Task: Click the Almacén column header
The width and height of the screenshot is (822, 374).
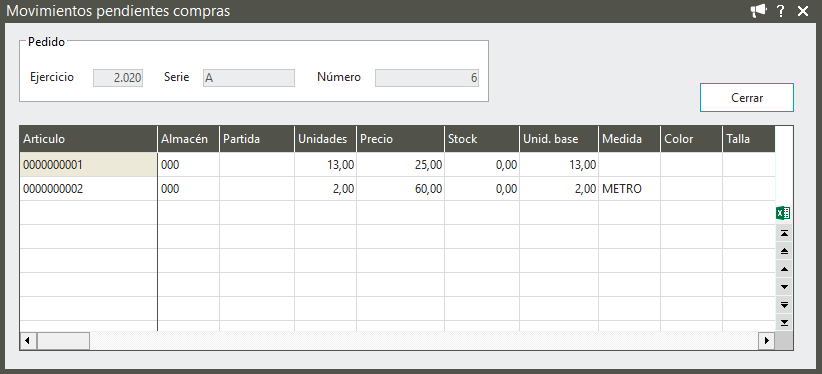Action: (x=189, y=139)
